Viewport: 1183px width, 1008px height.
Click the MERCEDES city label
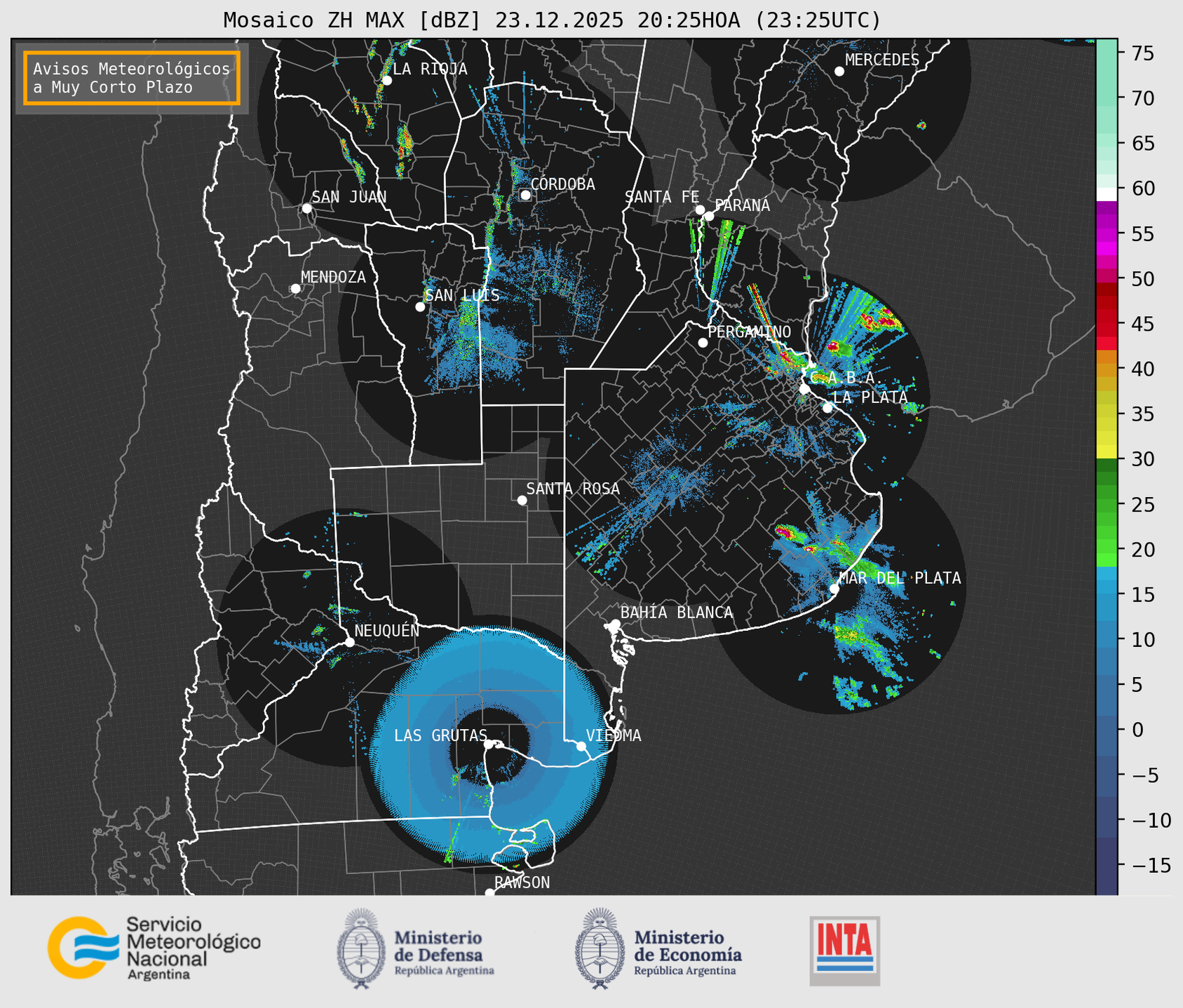(x=882, y=60)
